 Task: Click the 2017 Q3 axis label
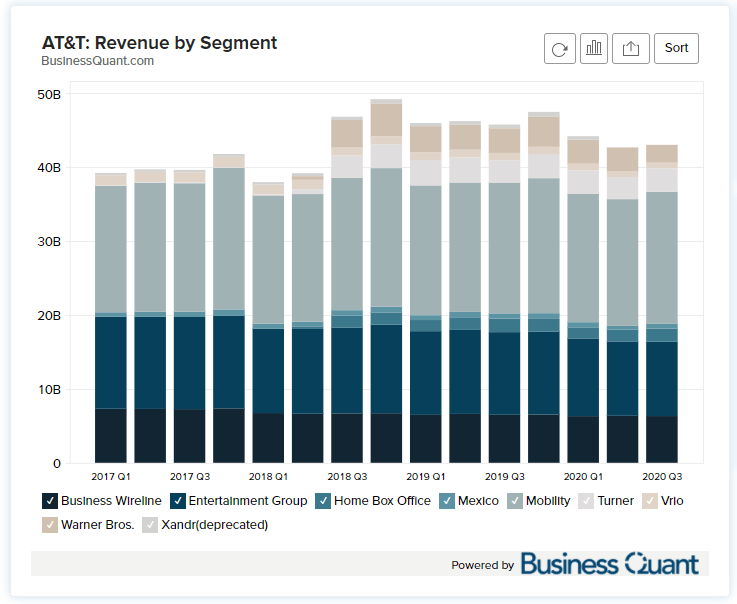[x=190, y=477]
